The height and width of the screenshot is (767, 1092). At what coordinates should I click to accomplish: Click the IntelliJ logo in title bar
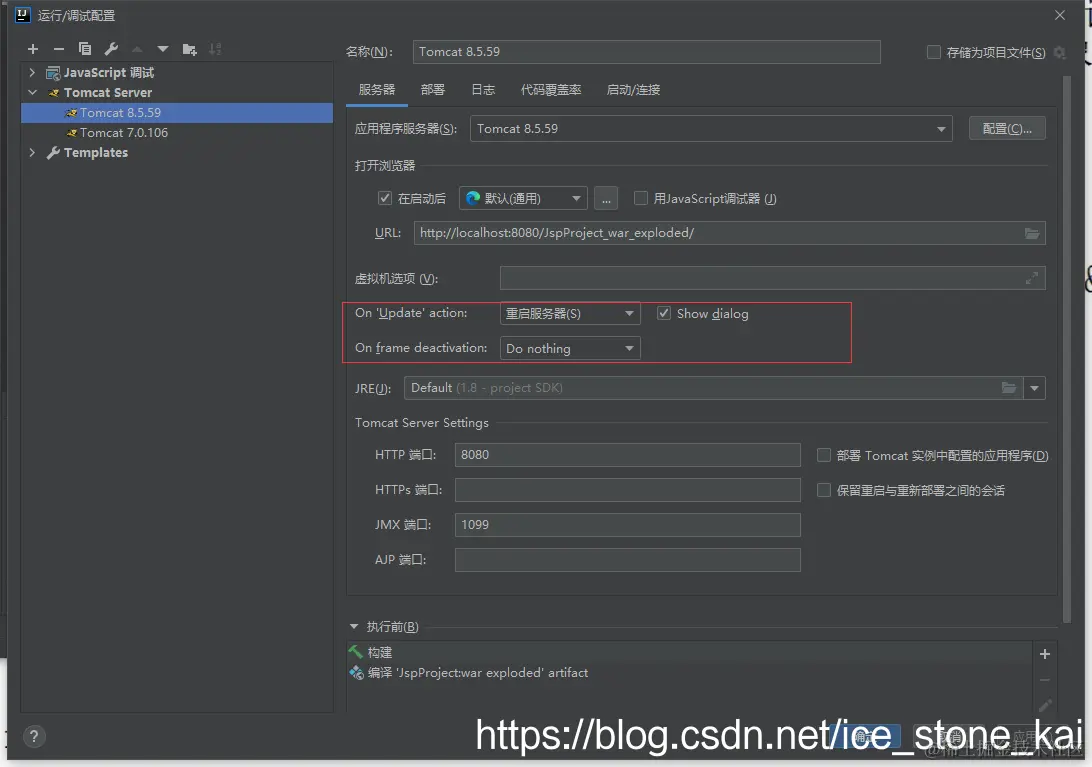tap(22, 15)
